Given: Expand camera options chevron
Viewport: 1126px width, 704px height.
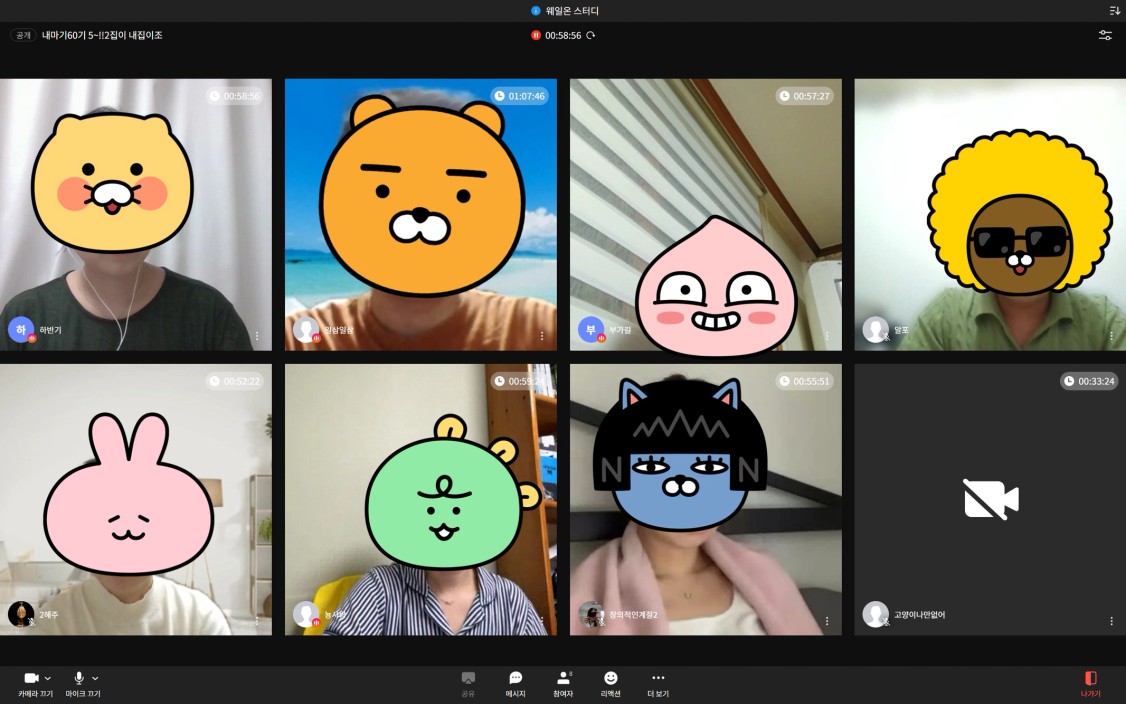Looking at the screenshot, I should (48, 678).
